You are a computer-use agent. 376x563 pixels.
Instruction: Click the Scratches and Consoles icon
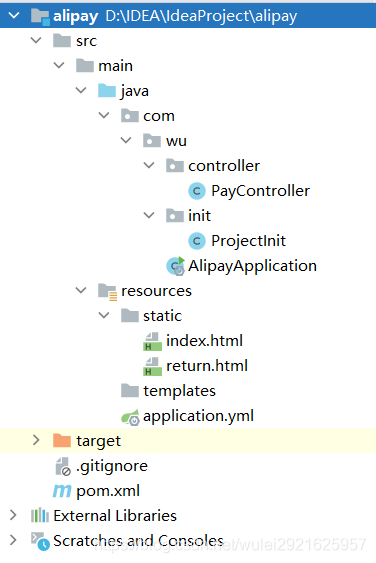coord(40,541)
